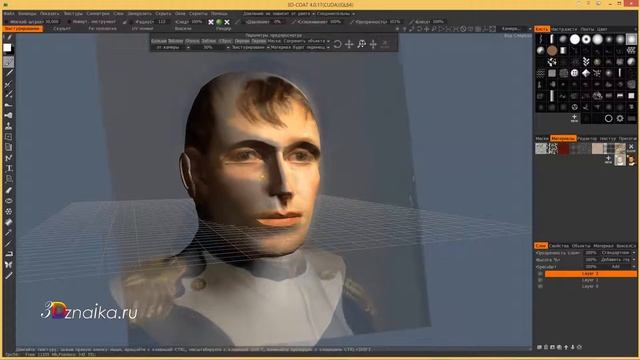Open layer settings gear icon at panel bottom
The image size is (640, 360).
[579, 347]
